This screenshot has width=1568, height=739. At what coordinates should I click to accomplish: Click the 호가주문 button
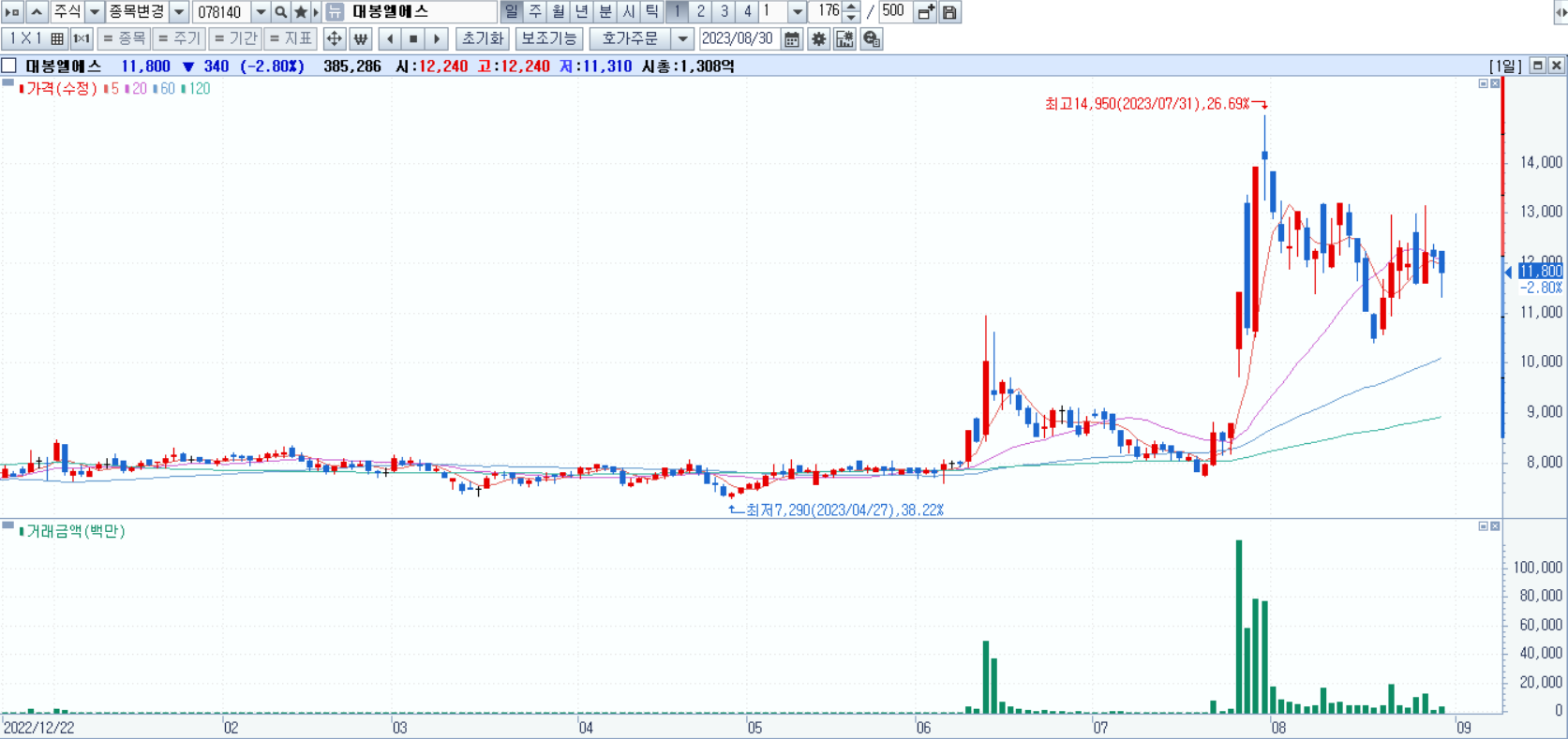click(631, 38)
